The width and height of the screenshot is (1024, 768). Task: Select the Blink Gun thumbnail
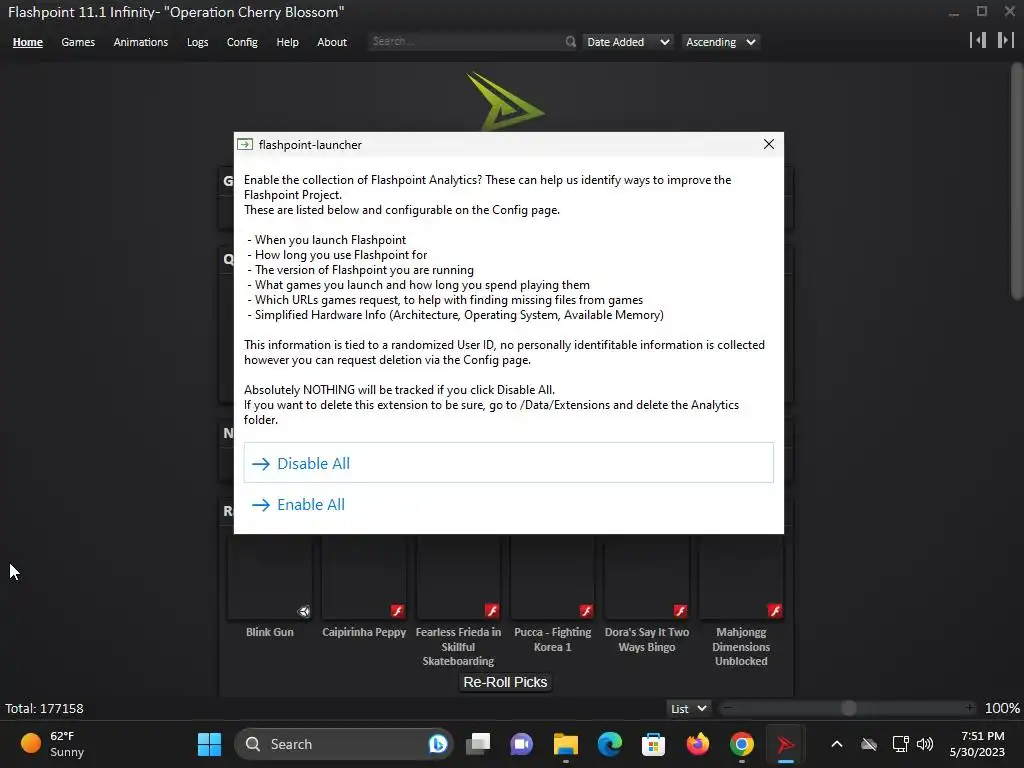pyautogui.click(x=270, y=577)
